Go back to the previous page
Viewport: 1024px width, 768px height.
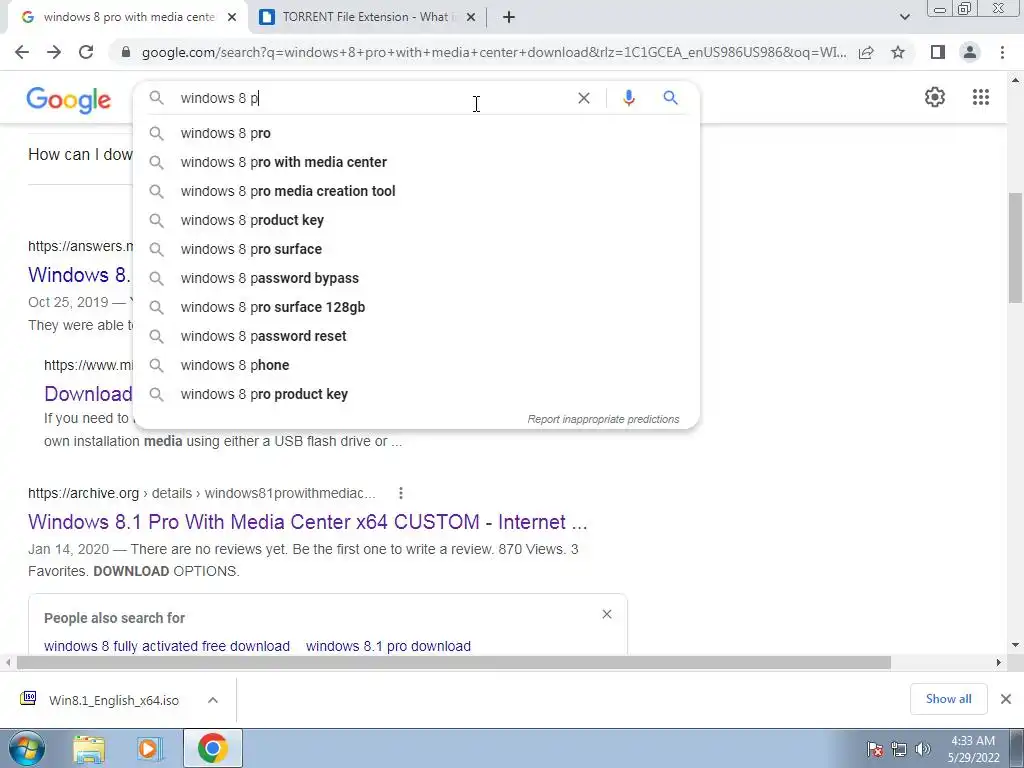22,52
